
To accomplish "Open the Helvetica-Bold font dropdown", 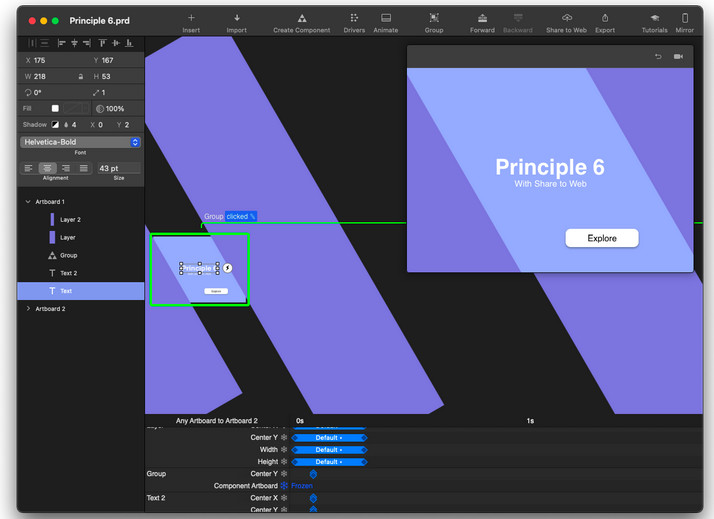I will pos(80,142).
